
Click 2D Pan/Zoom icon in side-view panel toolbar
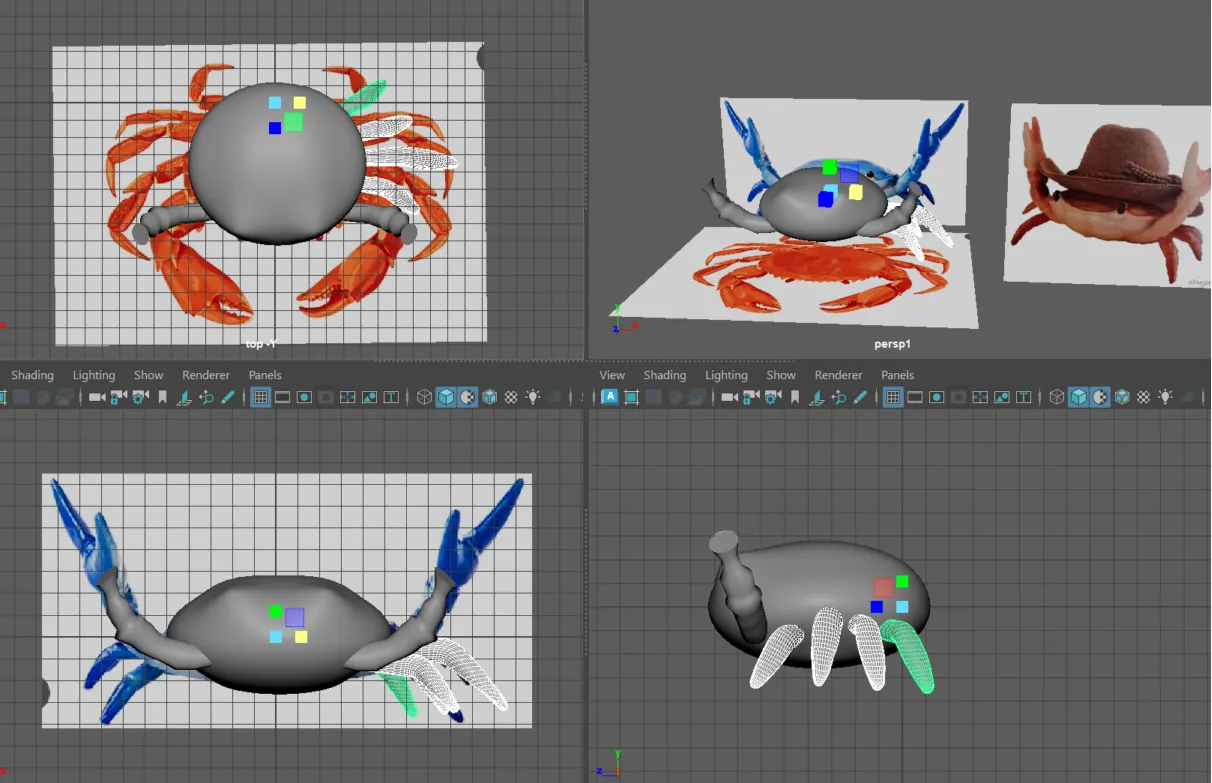[839, 397]
